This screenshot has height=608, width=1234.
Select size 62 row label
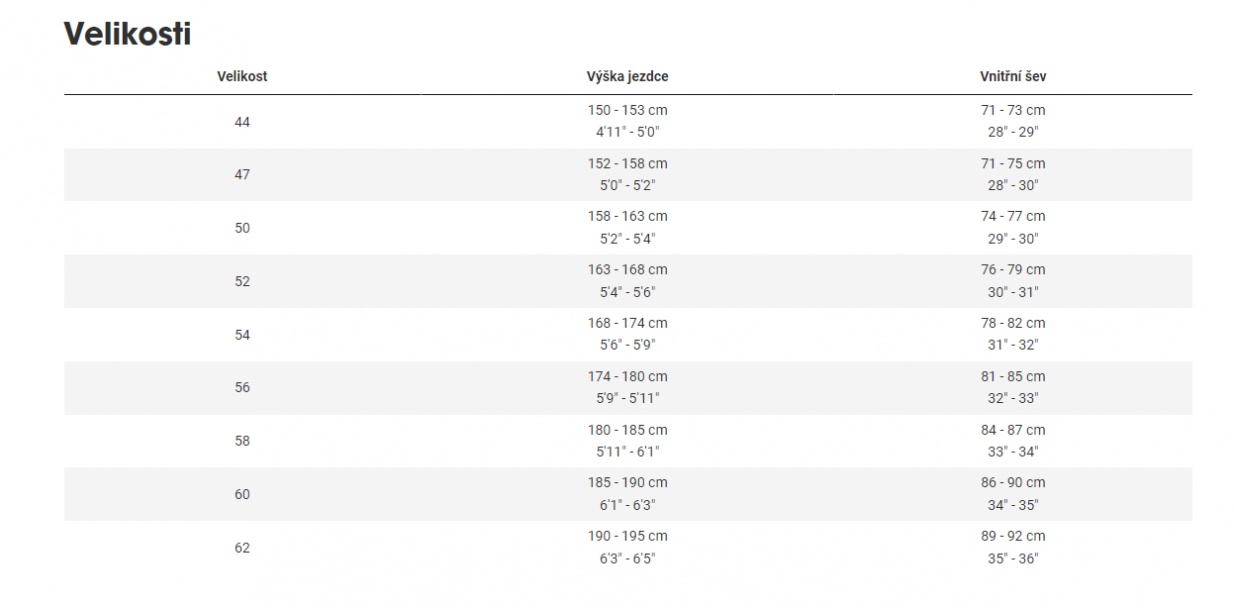click(242, 548)
